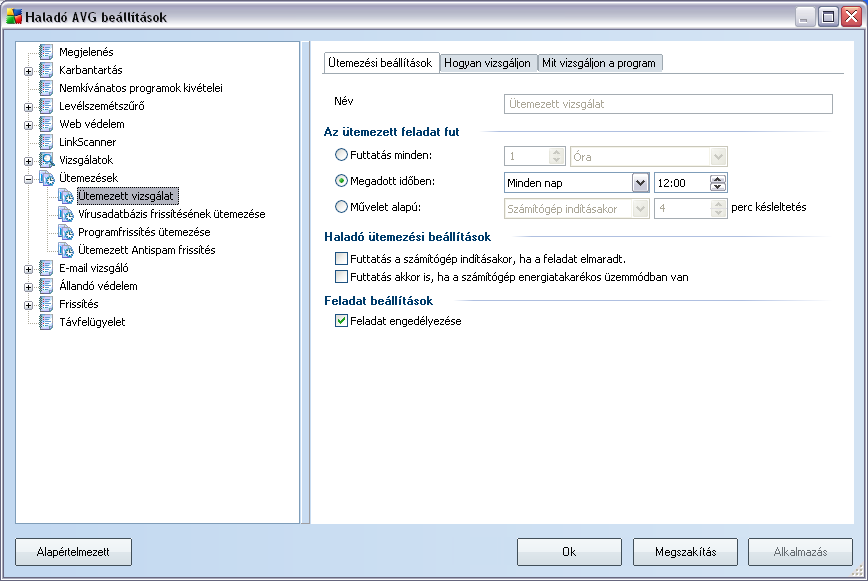Open the Mit vizsgáljon a program tab

(x=599, y=63)
